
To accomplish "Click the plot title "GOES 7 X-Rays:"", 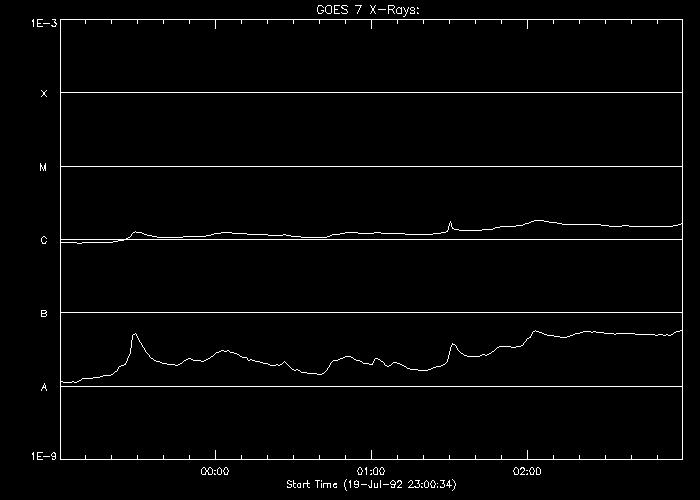I will tap(368, 10).
